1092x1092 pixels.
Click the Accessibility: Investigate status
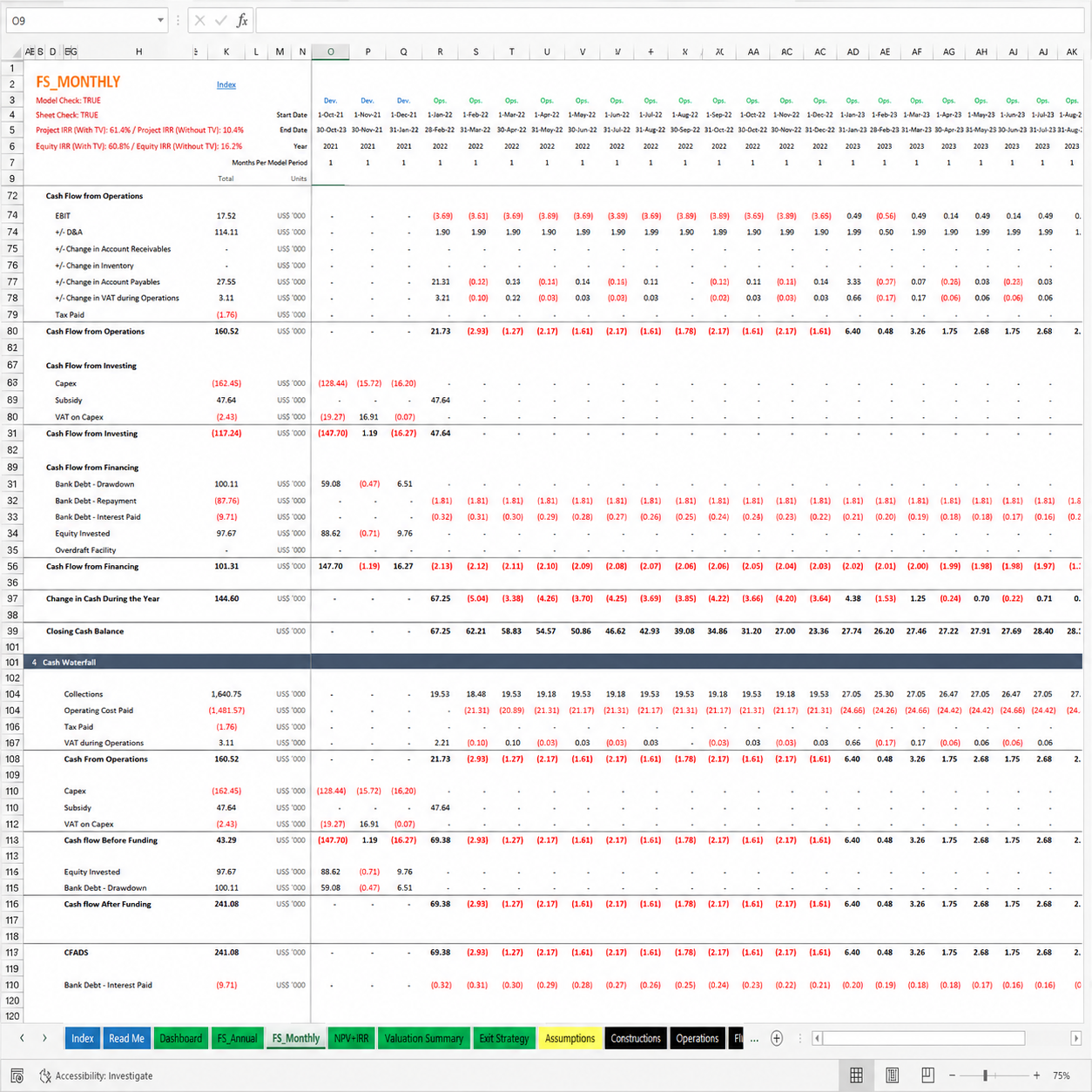pyautogui.click(x=96, y=1076)
